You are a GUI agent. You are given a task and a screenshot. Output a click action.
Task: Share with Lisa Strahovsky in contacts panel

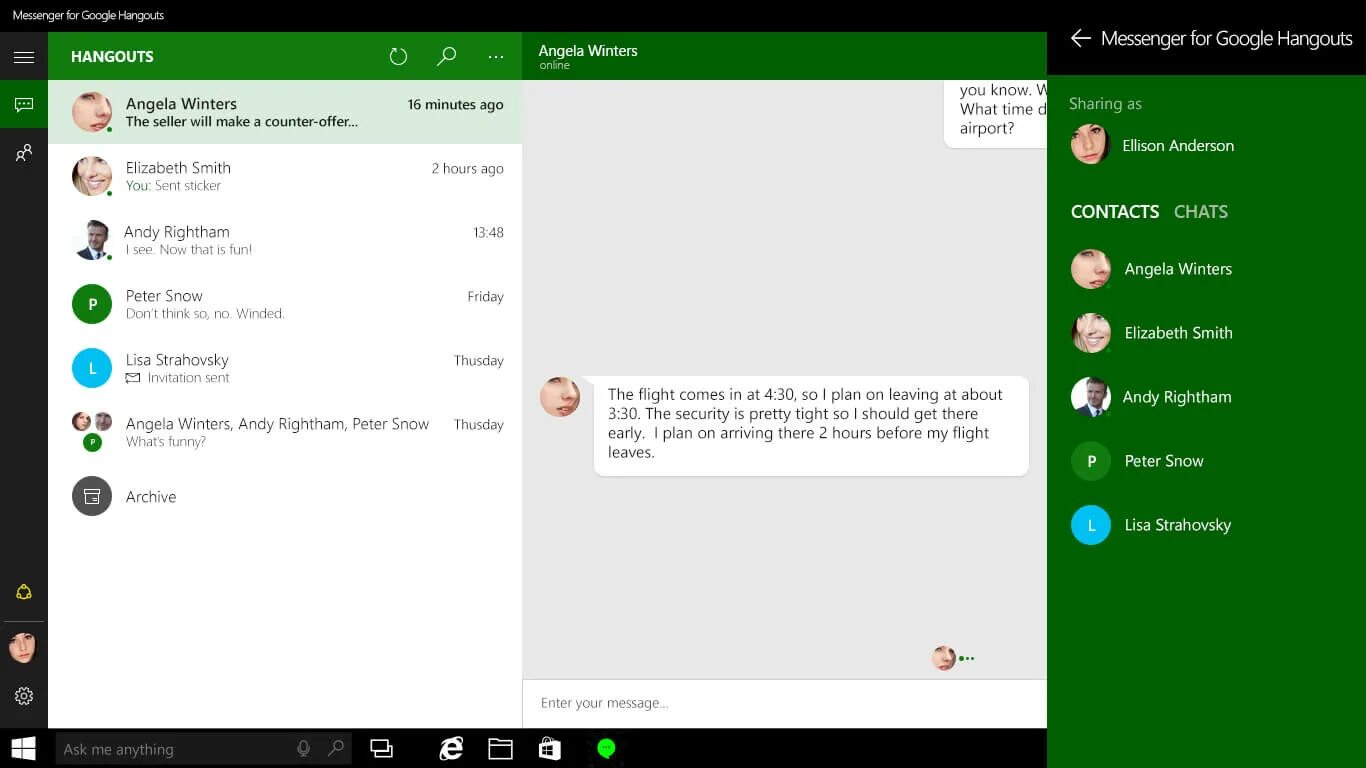click(x=1206, y=525)
